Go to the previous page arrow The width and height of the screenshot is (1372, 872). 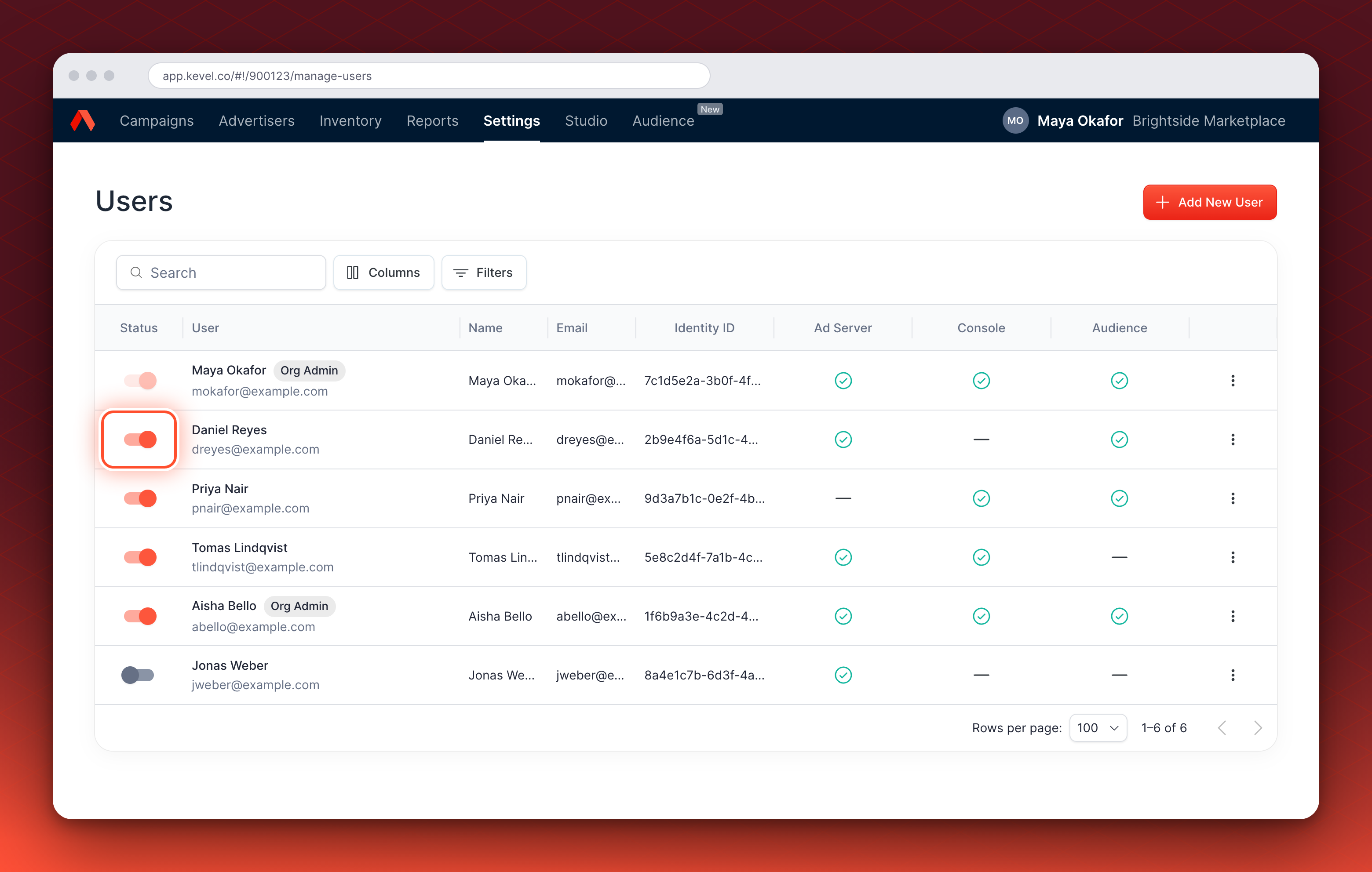click(1222, 728)
